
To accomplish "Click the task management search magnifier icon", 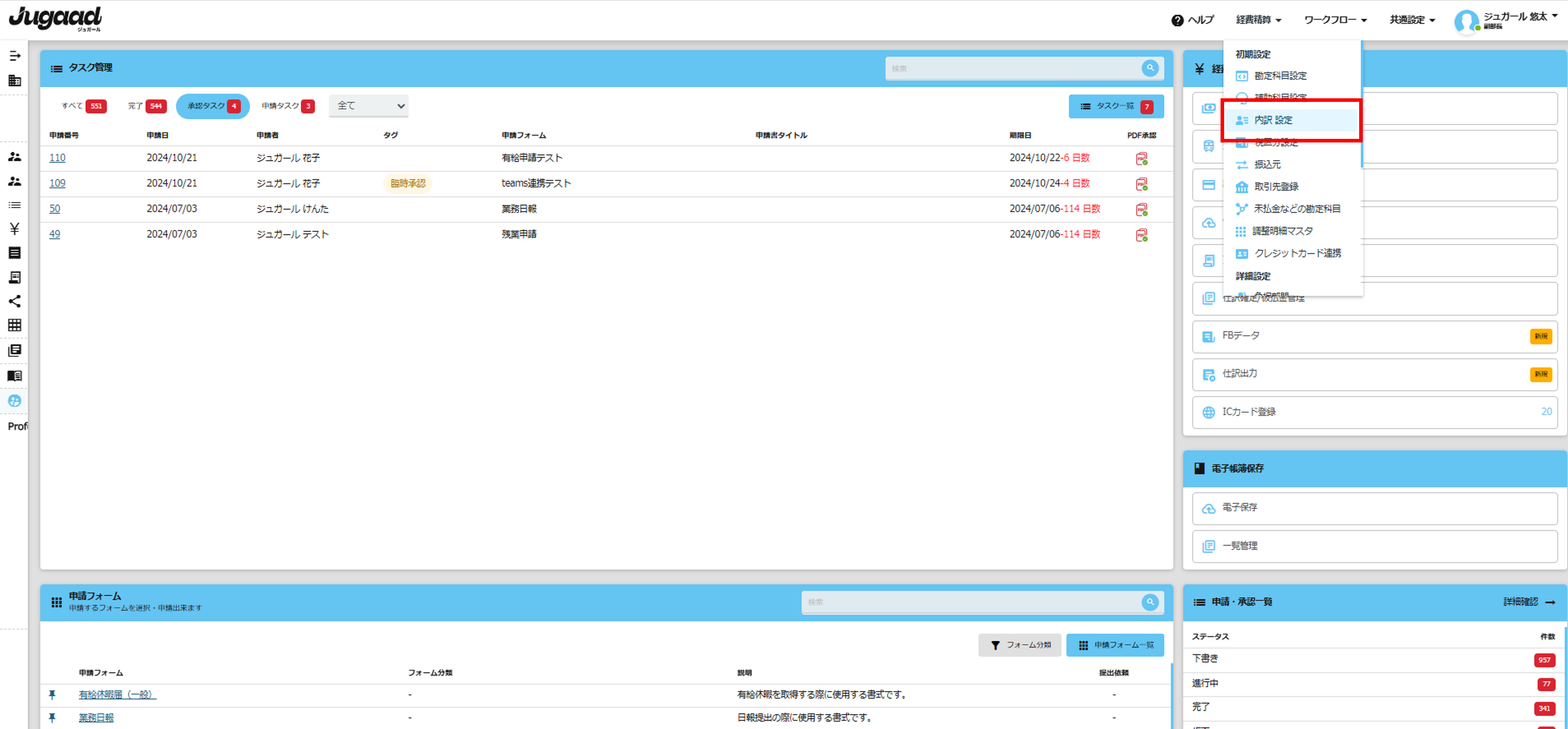I will coord(1149,68).
